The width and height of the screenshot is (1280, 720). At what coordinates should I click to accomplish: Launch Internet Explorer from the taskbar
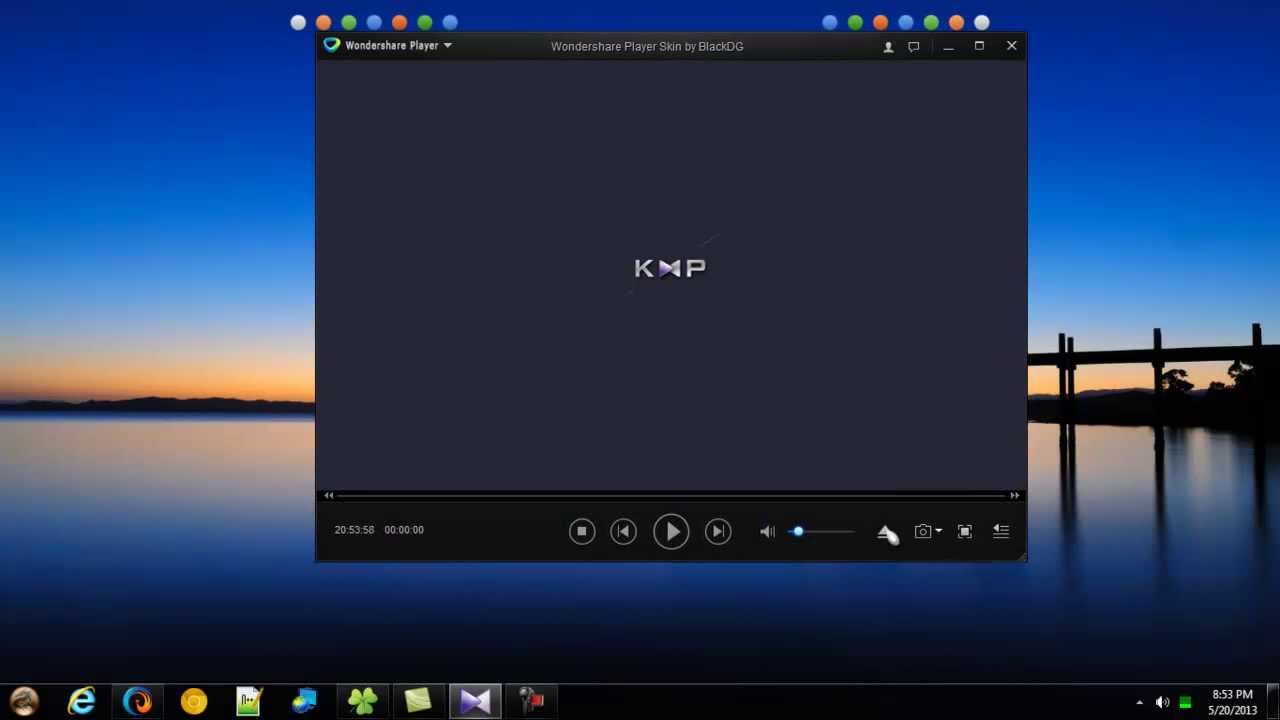coord(81,701)
